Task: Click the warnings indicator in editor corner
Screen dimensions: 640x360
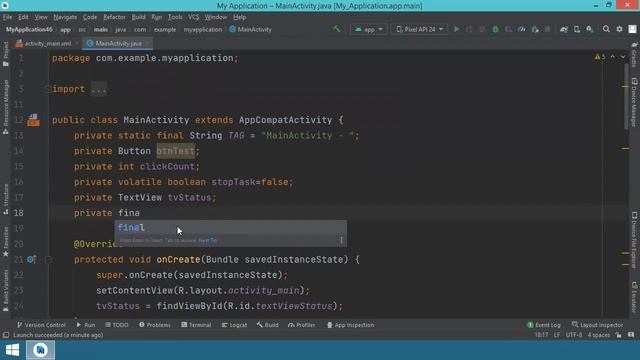Action: (600, 57)
